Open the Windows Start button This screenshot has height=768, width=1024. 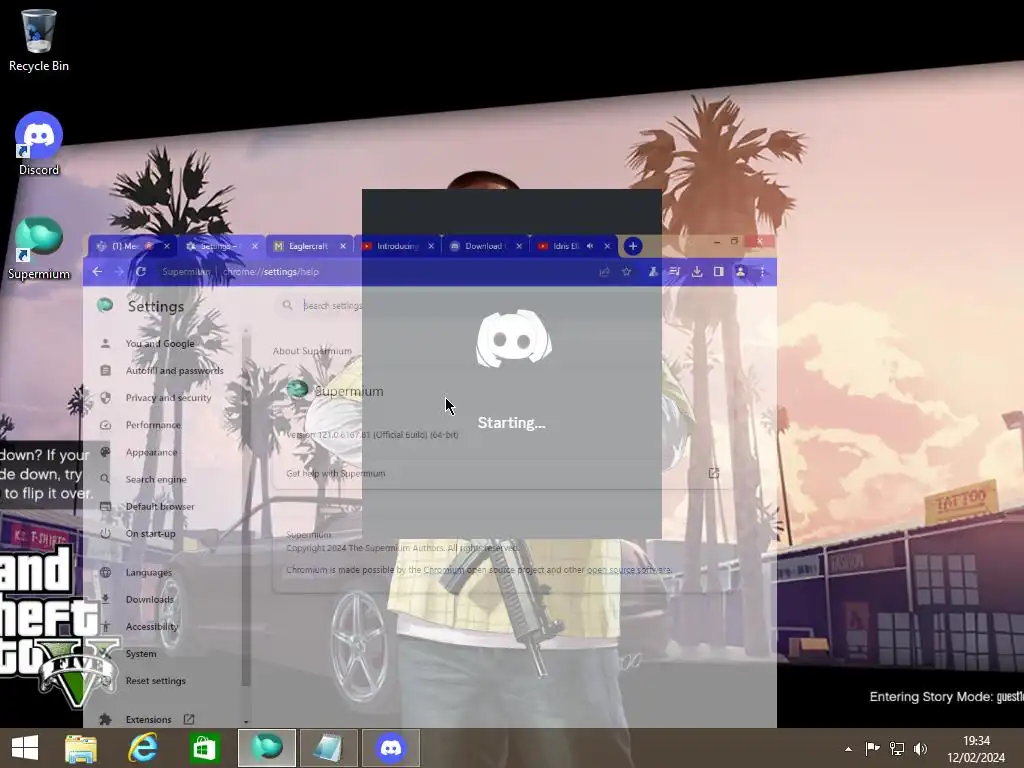[25, 748]
